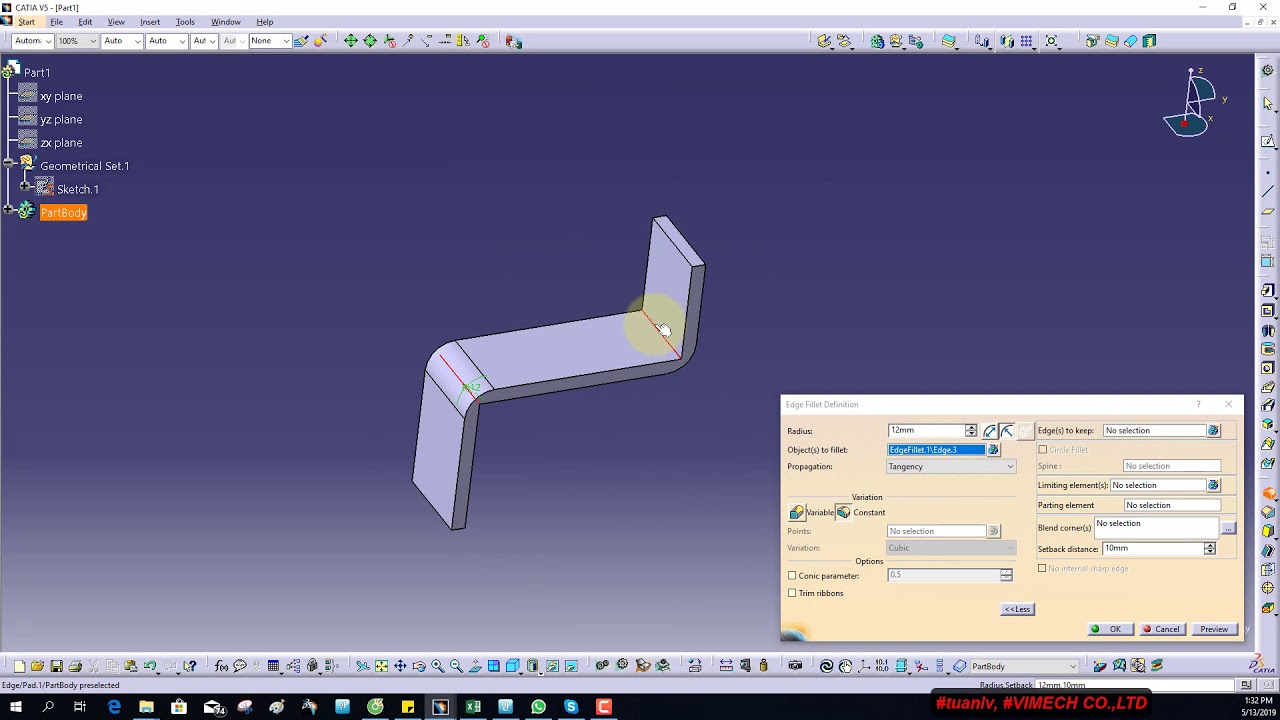Open the Propagation dropdown showing Tangency
The image size is (1280, 720).
pos(951,467)
